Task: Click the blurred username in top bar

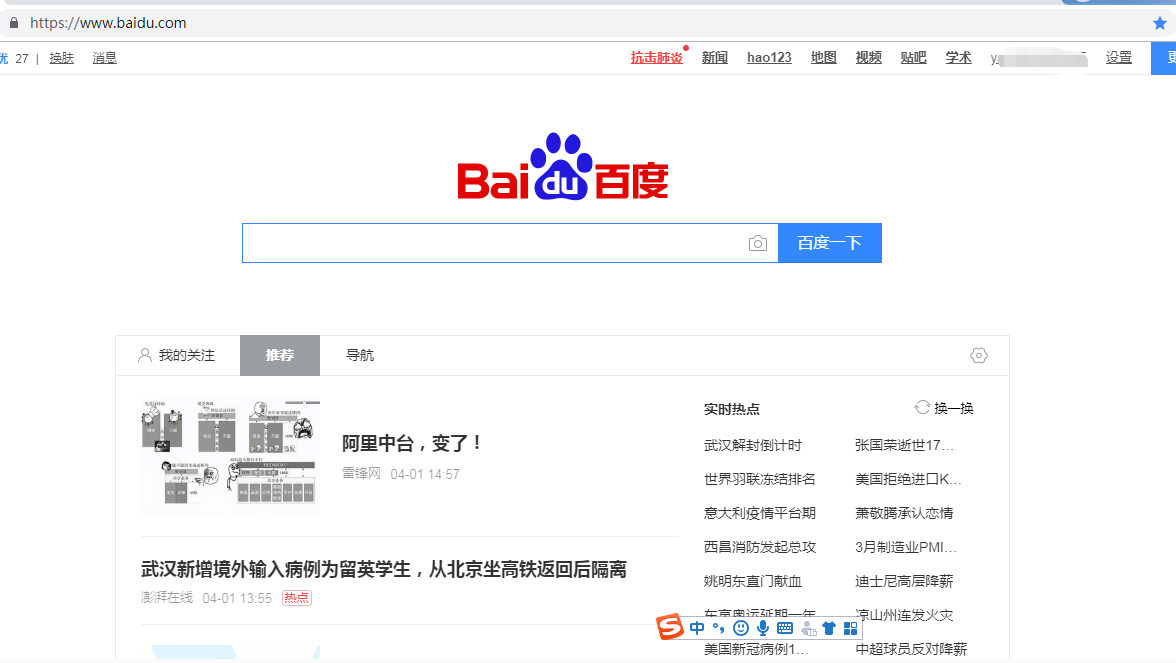Action: pos(1039,58)
